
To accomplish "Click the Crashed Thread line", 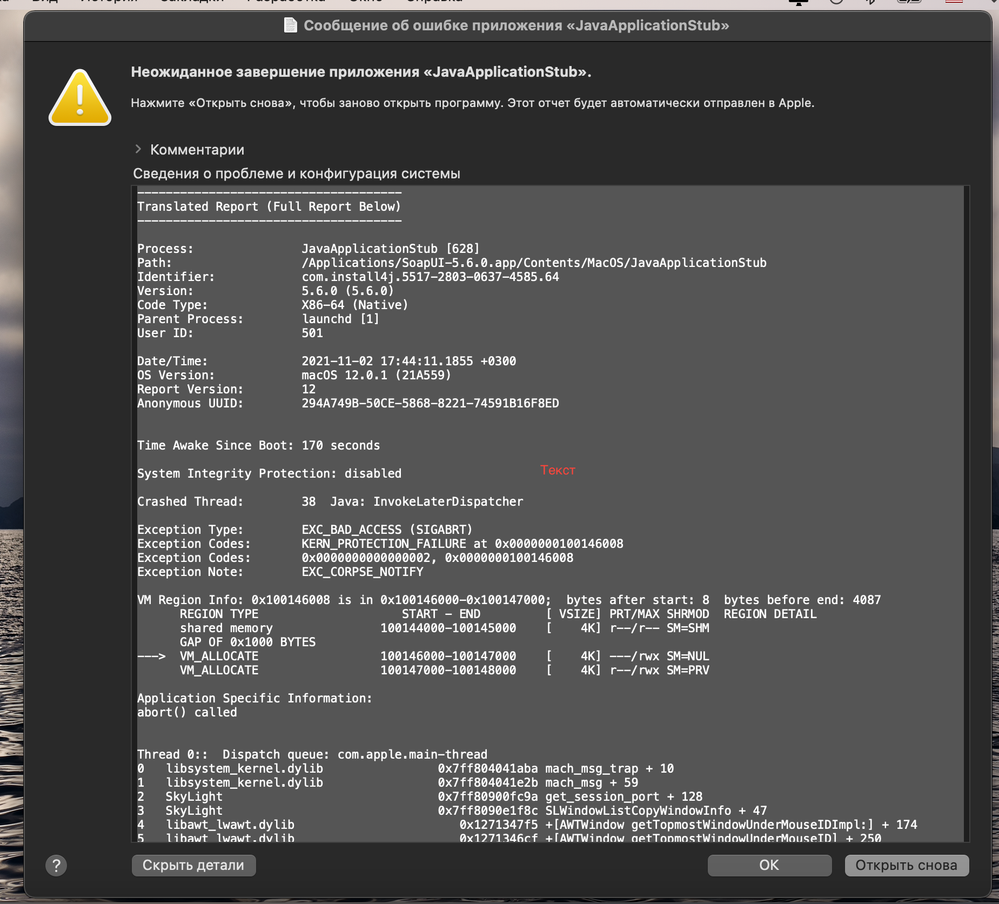I will (x=329, y=501).
